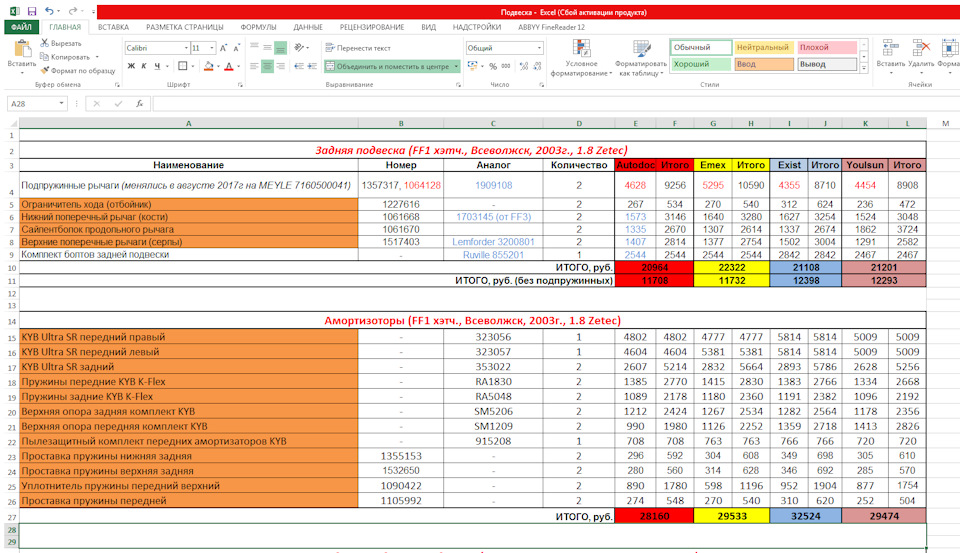Click the Paste (Вставить) clipboard icon
This screenshot has height=553, width=960.
tap(22, 48)
